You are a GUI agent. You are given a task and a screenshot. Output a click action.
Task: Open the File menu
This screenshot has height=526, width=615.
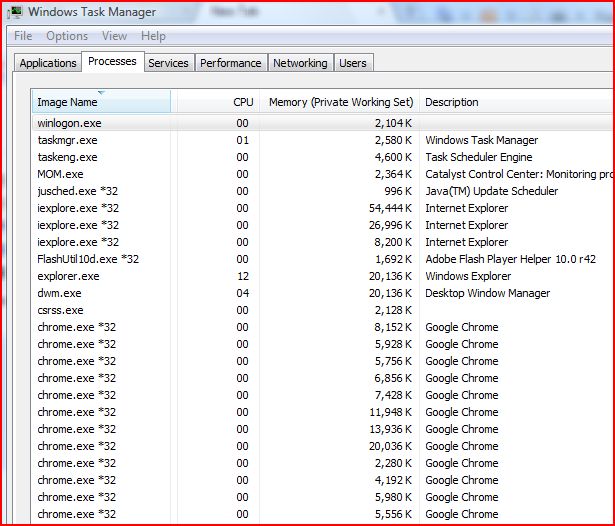[x=23, y=36]
